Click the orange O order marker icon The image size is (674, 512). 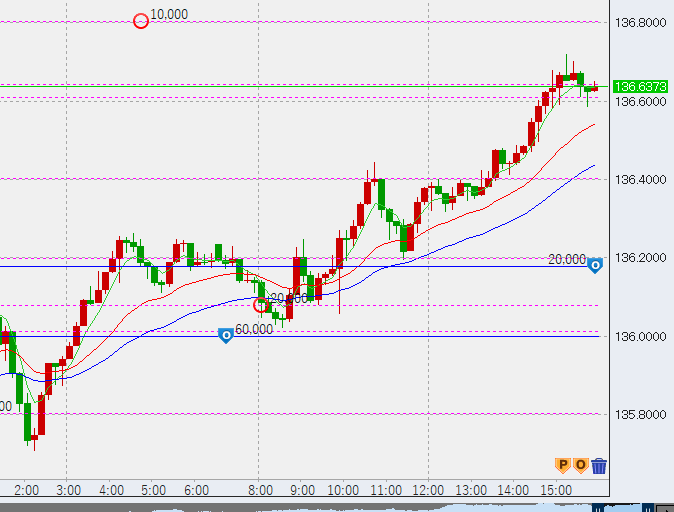point(579,465)
